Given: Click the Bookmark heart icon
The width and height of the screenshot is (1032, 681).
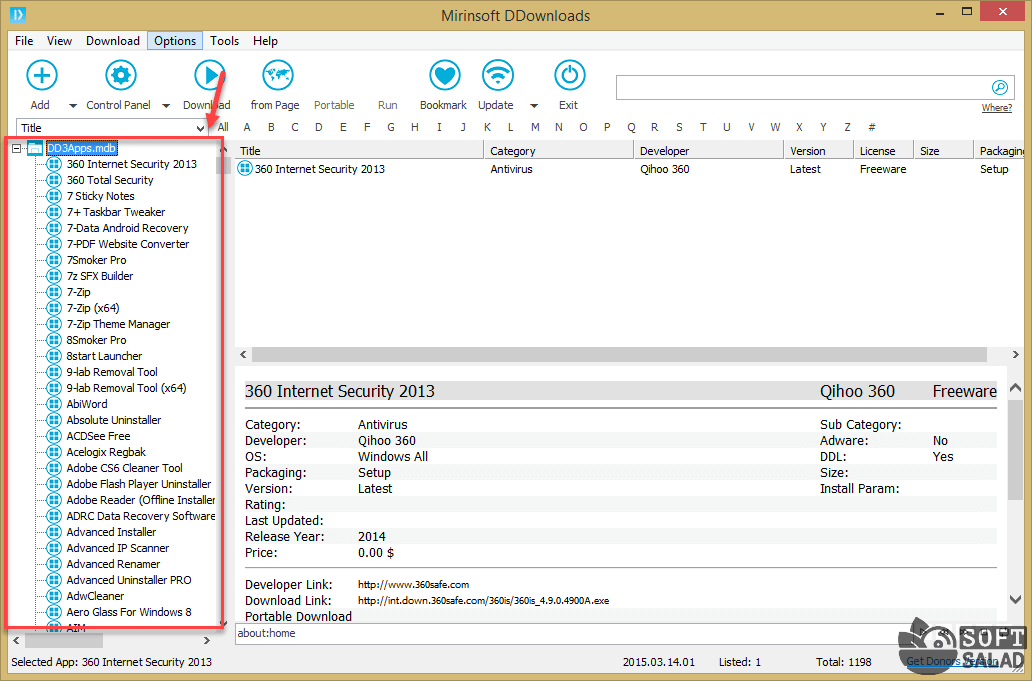Looking at the screenshot, I should pyautogui.click(x=443, y=75).
